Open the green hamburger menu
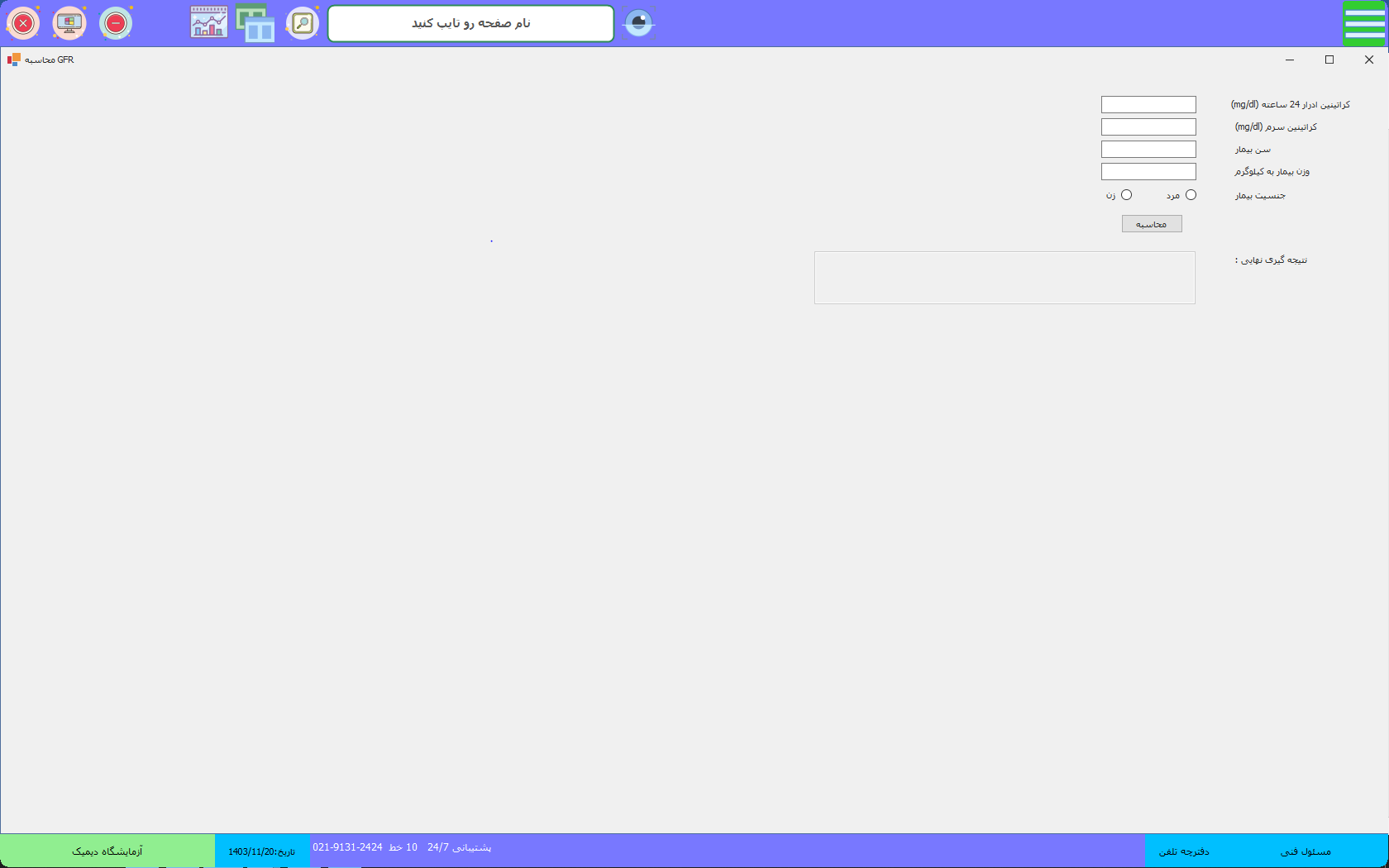Screen dimensions: 1389x868 [1364, 23]
